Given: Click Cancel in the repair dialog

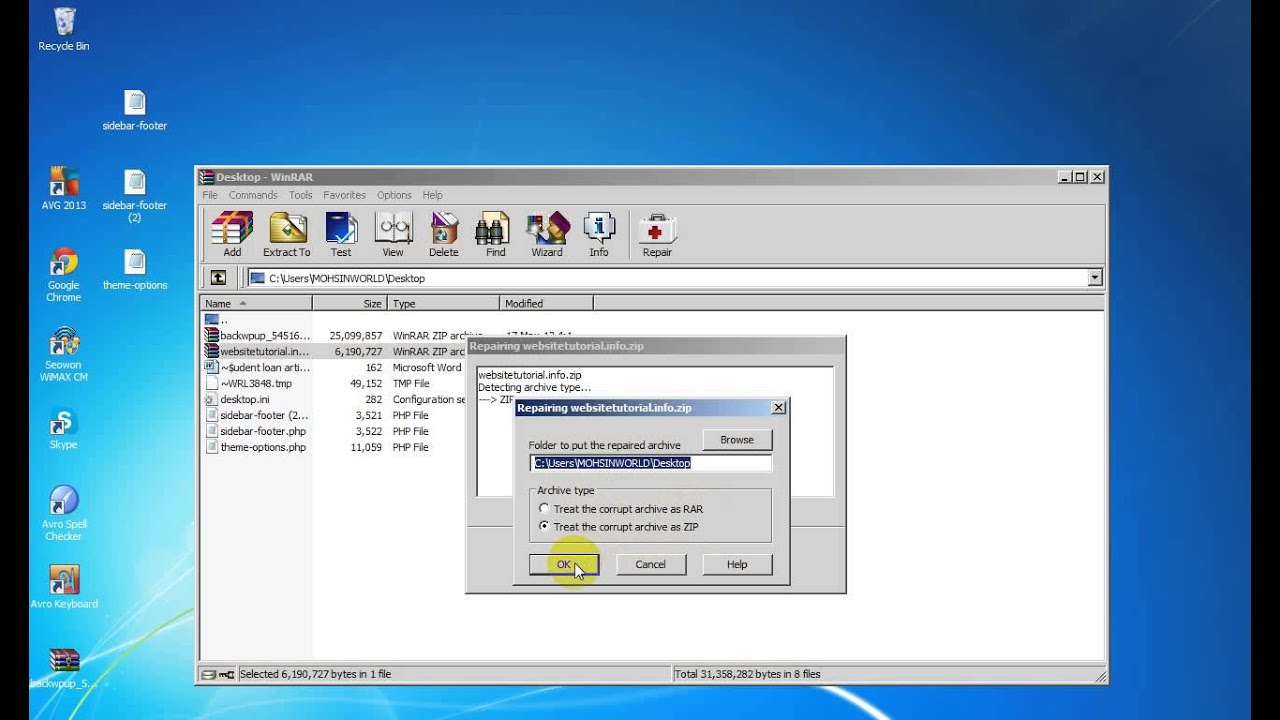Looking at the screenshot, I should pos(650,564).
